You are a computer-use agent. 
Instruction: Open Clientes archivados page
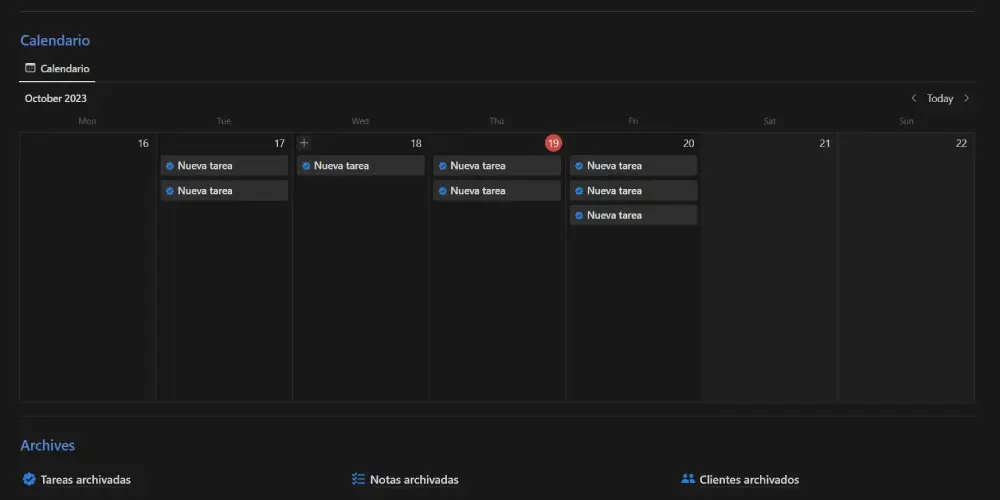pyautogui.click(x=749, y=480)
